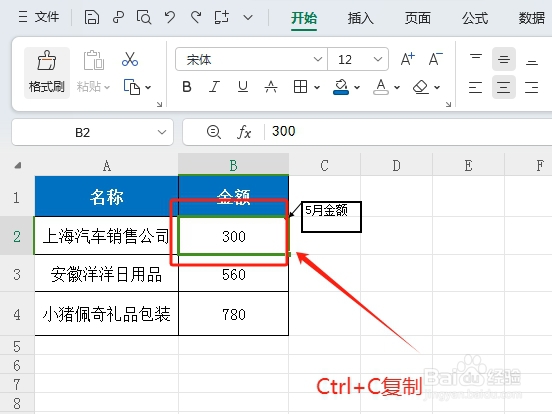Select cell 安徽洋洋日用品
This screenshot has width=552, height=414.
click(107, 274)
